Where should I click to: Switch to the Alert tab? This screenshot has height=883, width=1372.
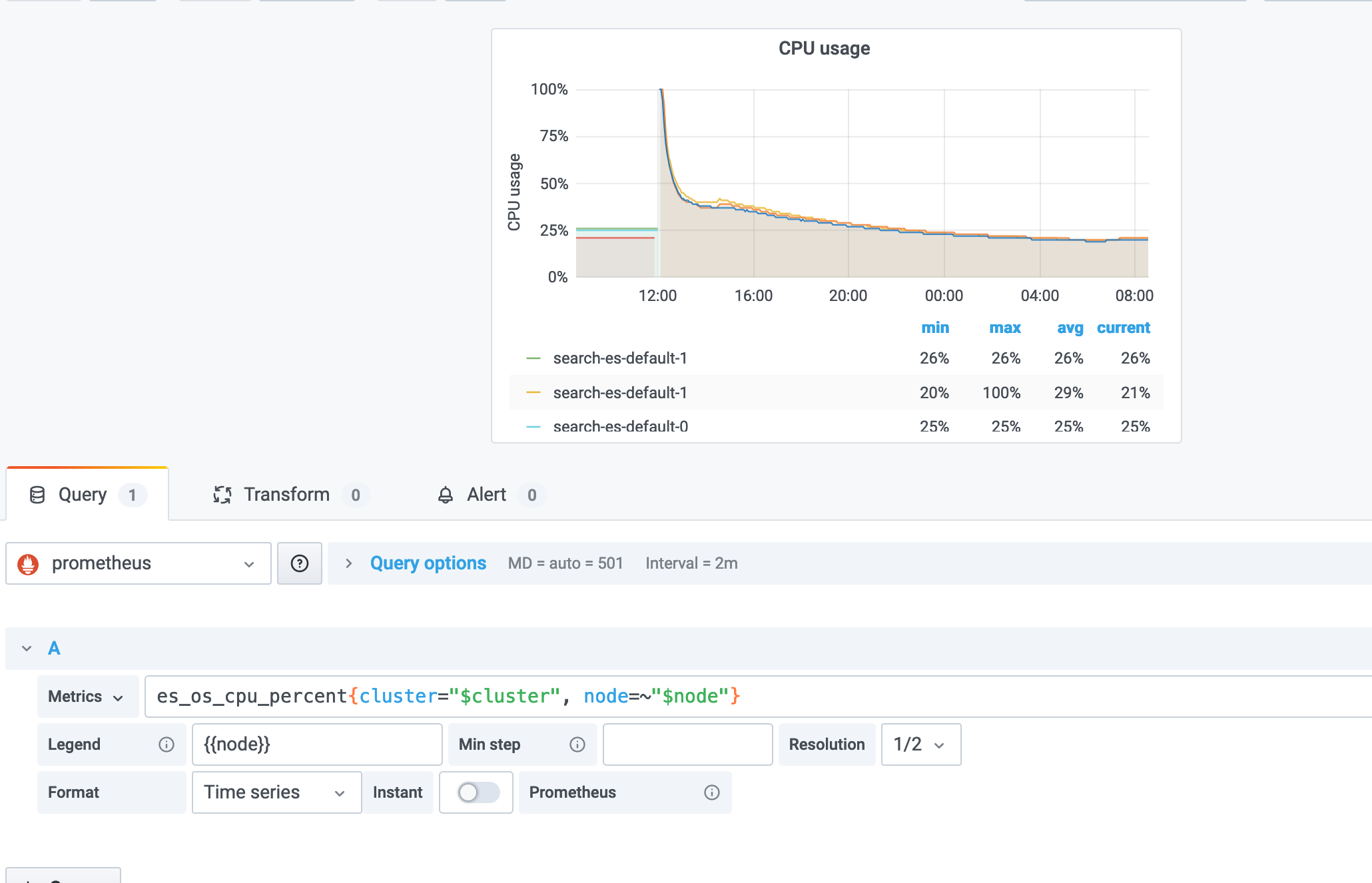coord(486,495)
